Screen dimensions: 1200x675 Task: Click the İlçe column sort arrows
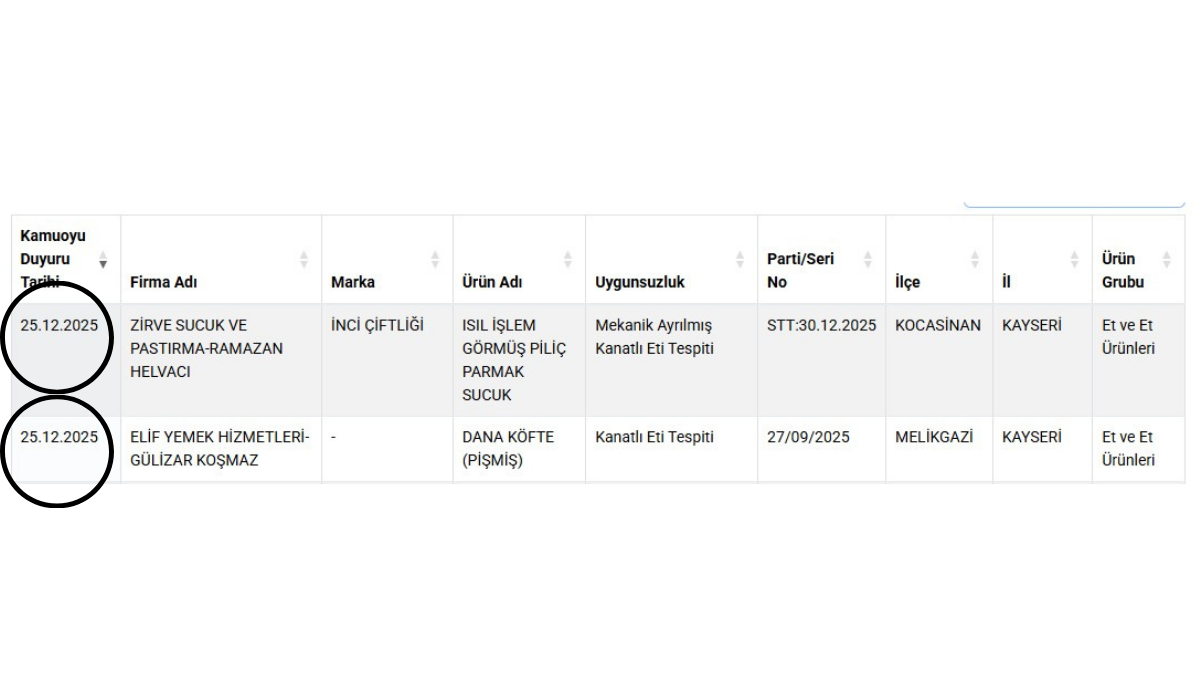[x=975, y=260]
